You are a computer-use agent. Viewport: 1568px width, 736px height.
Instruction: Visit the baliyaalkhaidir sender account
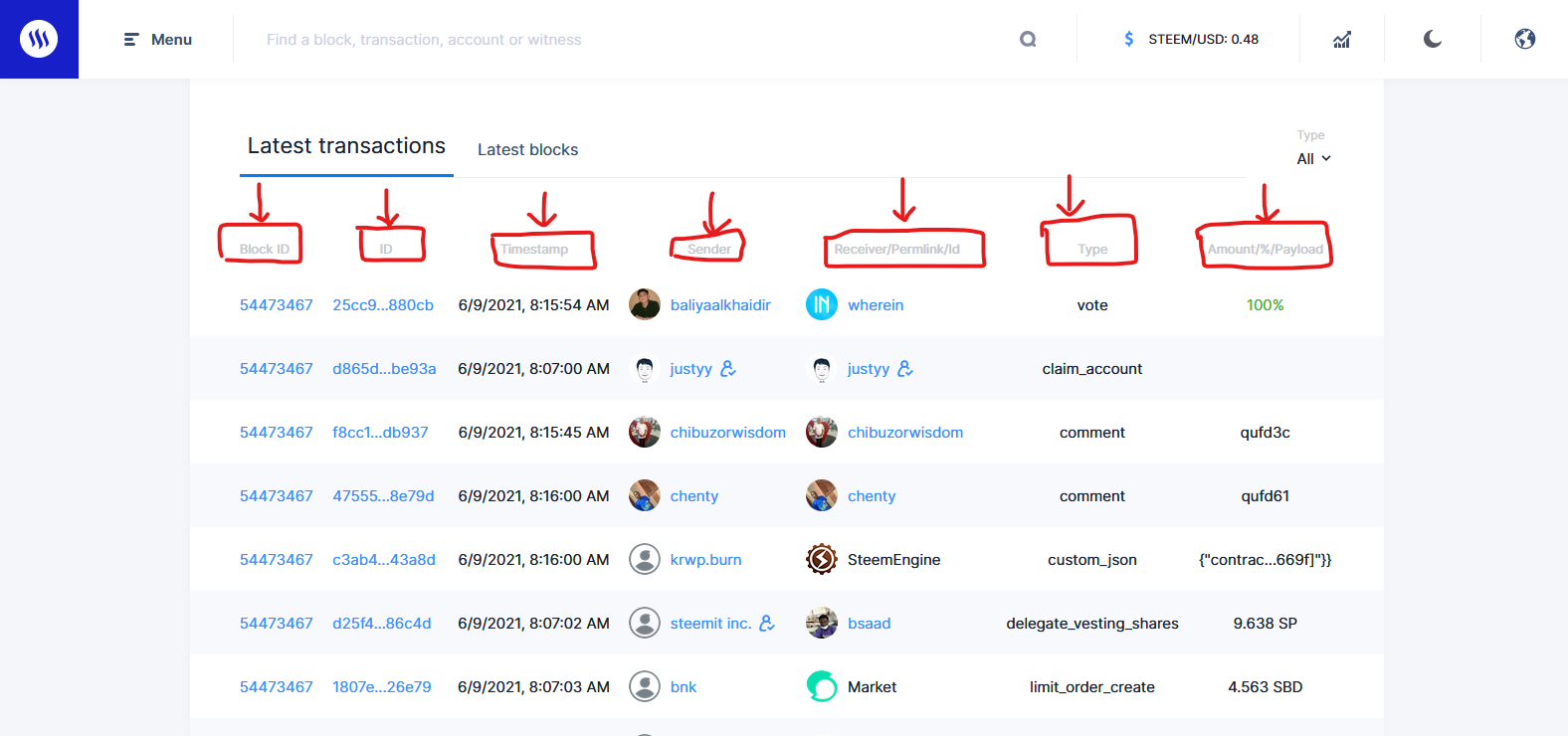coord(720,305)
